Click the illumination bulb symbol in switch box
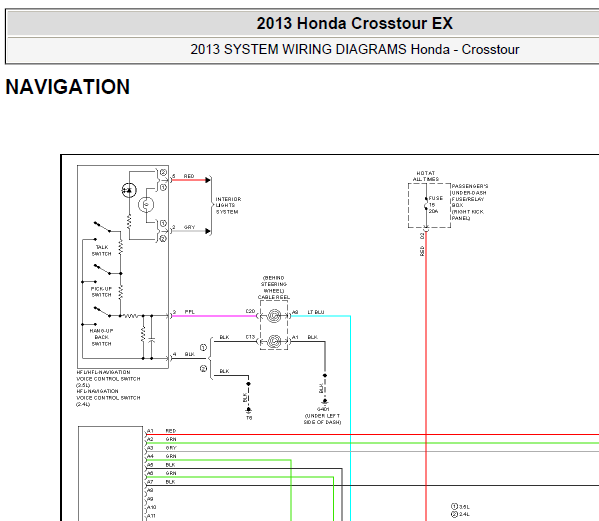 tap(146, 205)
